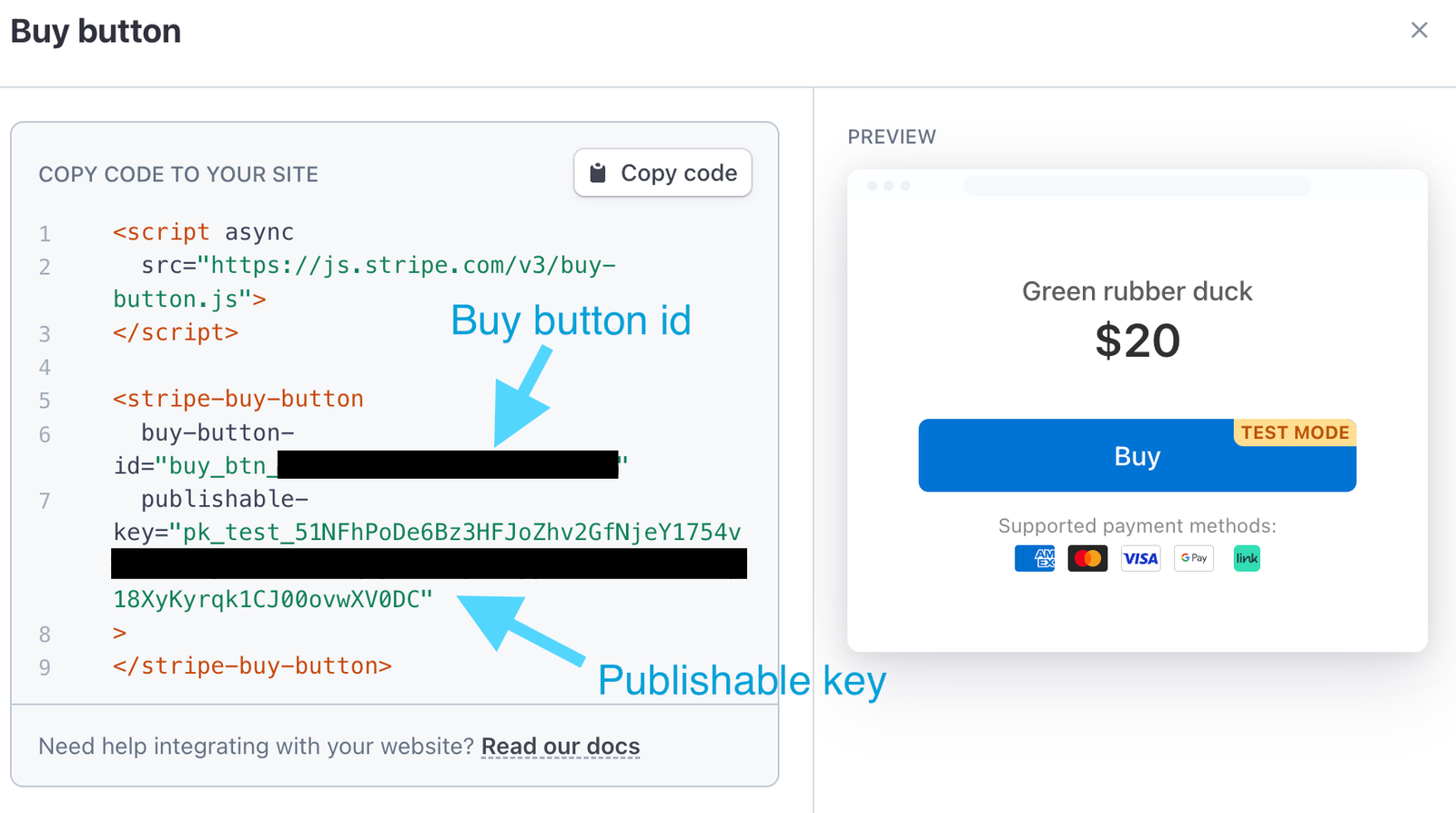1456x813 pixels.
Task: Click the opening stripe-buy-button tag line
Action: click(x=238, y=399)
